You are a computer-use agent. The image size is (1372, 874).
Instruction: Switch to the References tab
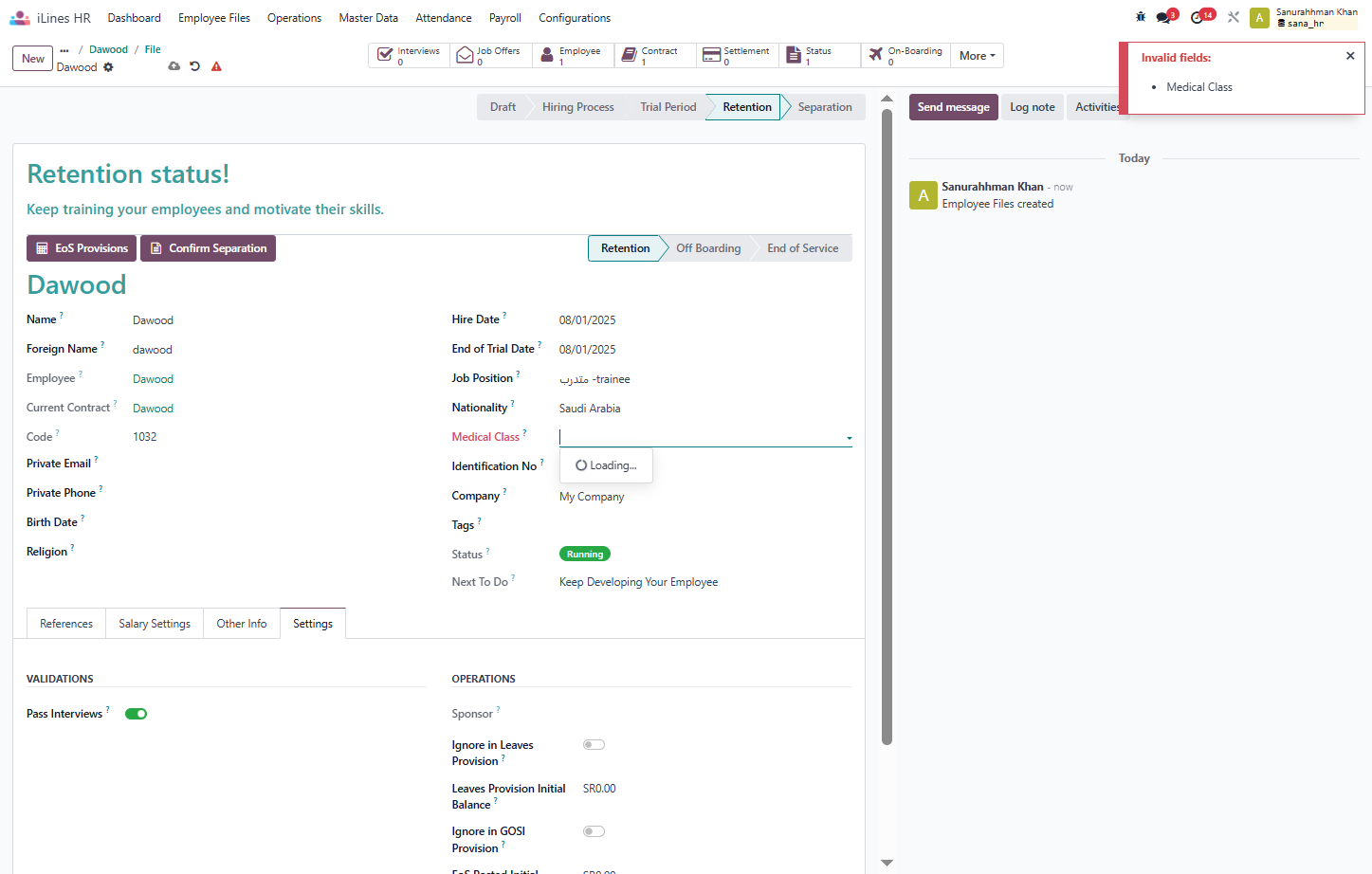(x=66, y=624)
